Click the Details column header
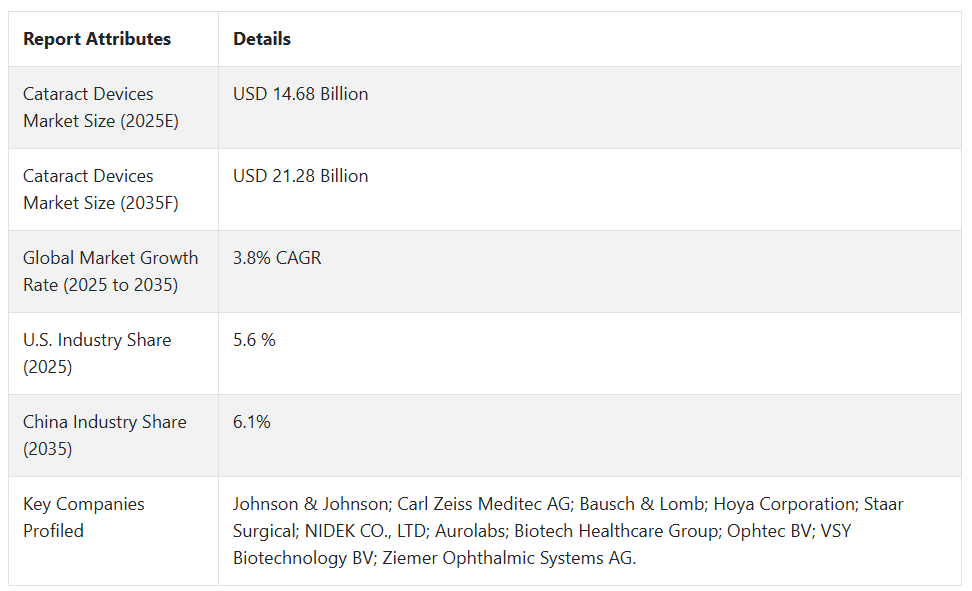 coord(262,39)
